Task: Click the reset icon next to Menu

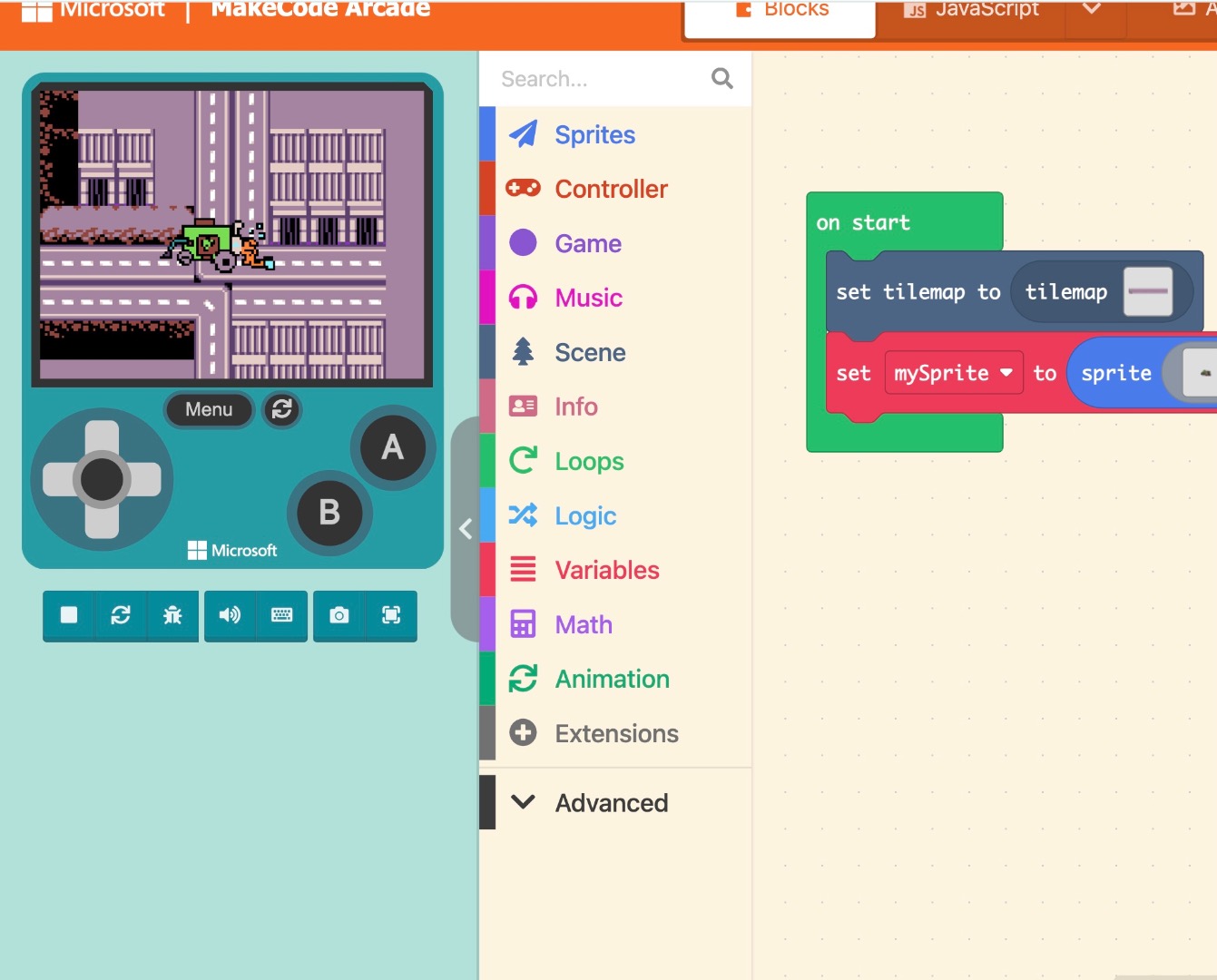Action: point(282,409)
